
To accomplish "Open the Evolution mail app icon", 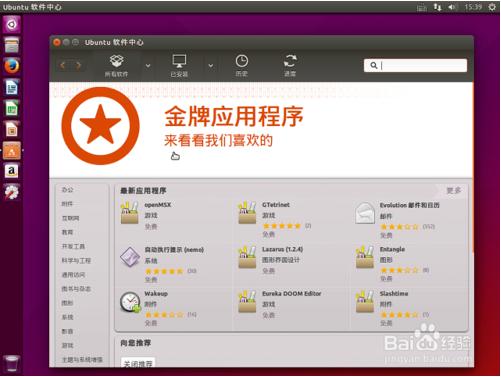I will [x=365, y=213].
